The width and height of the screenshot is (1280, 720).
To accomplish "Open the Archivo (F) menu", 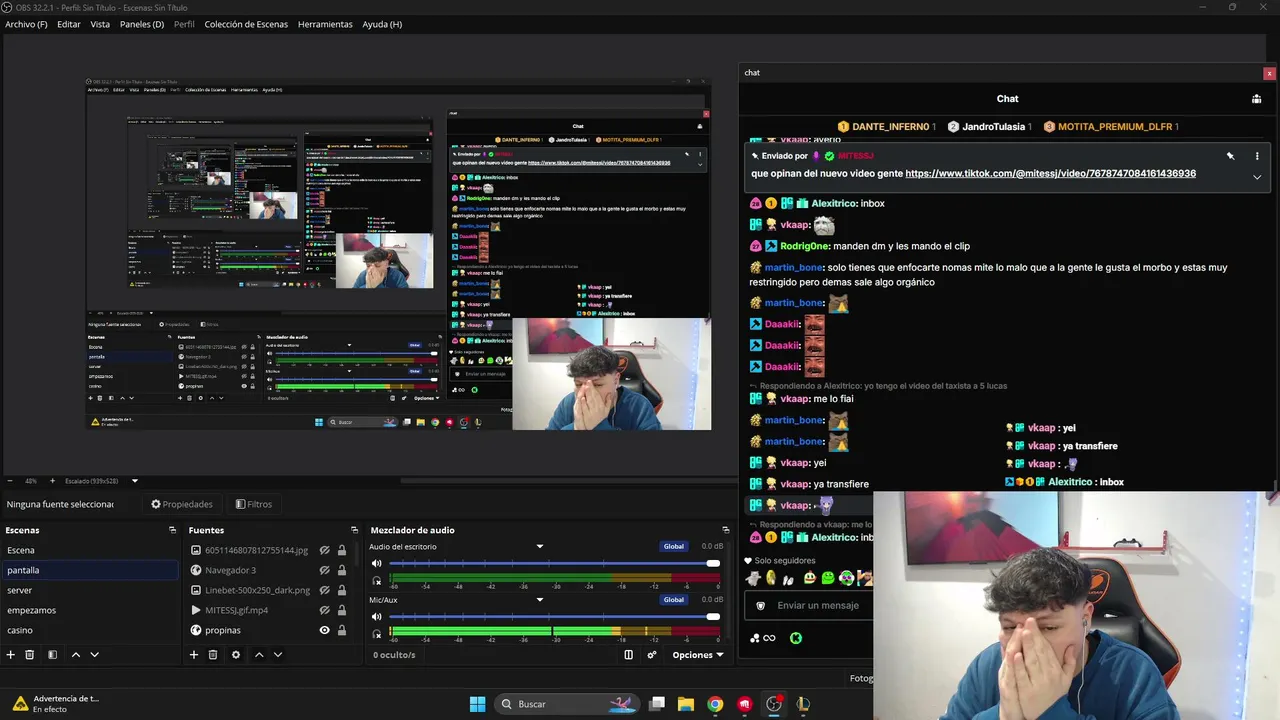I will [26, 24].
